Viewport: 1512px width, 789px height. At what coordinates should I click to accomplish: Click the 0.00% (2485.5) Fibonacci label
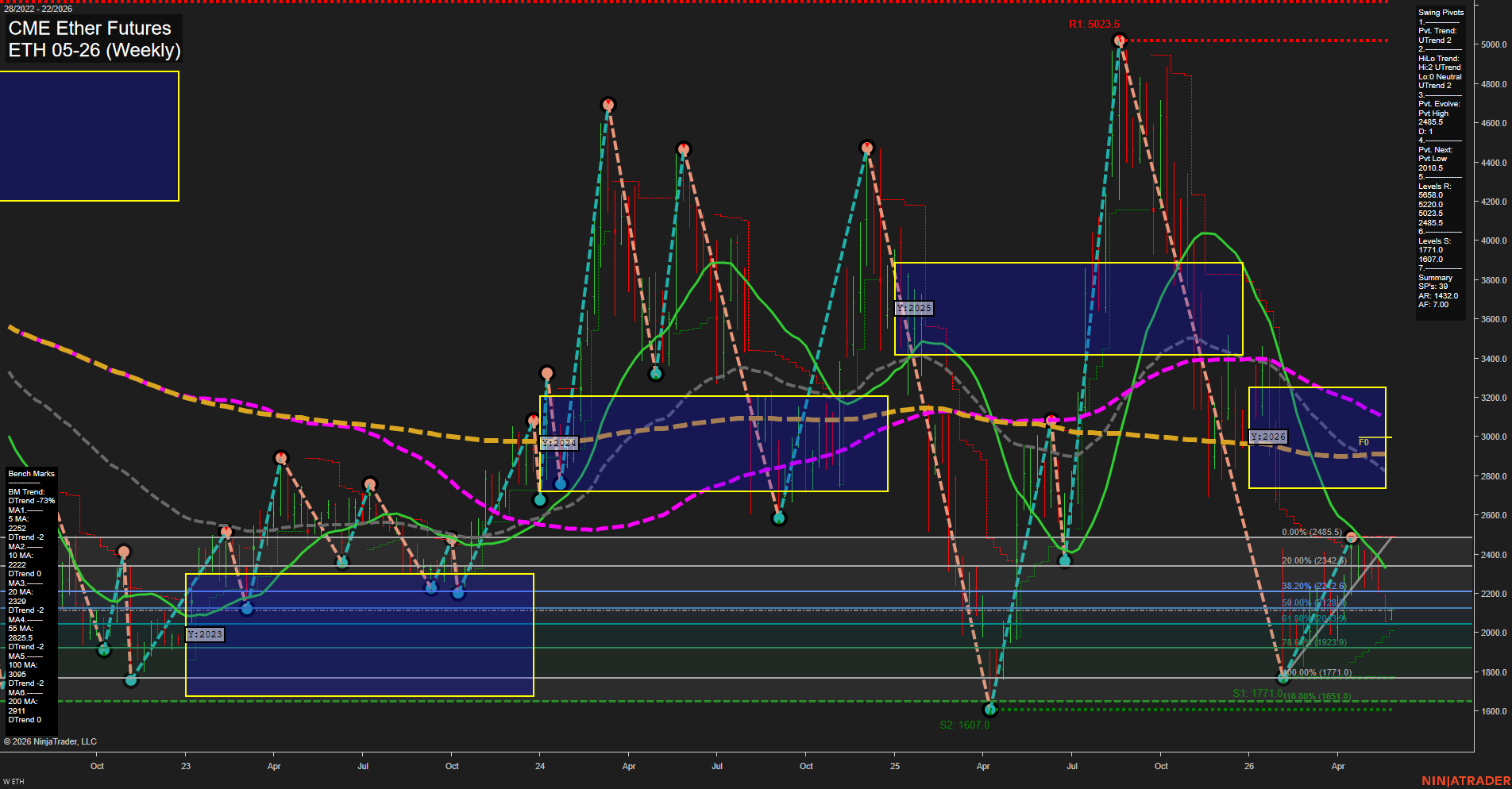pos(1312,532)
